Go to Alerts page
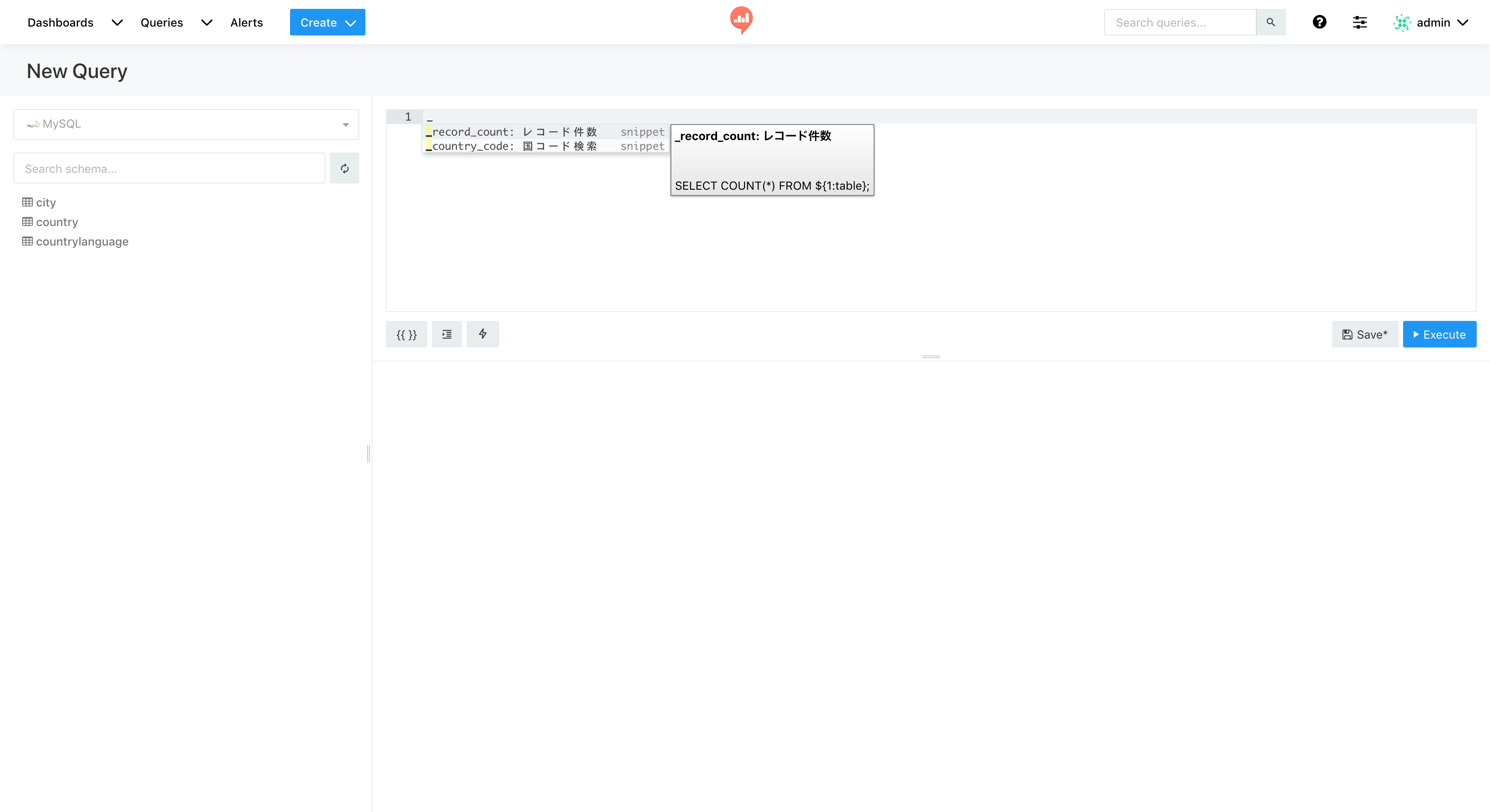This screenshot has height=812, width=1490. pyautogui.click(x=247, y=23)
